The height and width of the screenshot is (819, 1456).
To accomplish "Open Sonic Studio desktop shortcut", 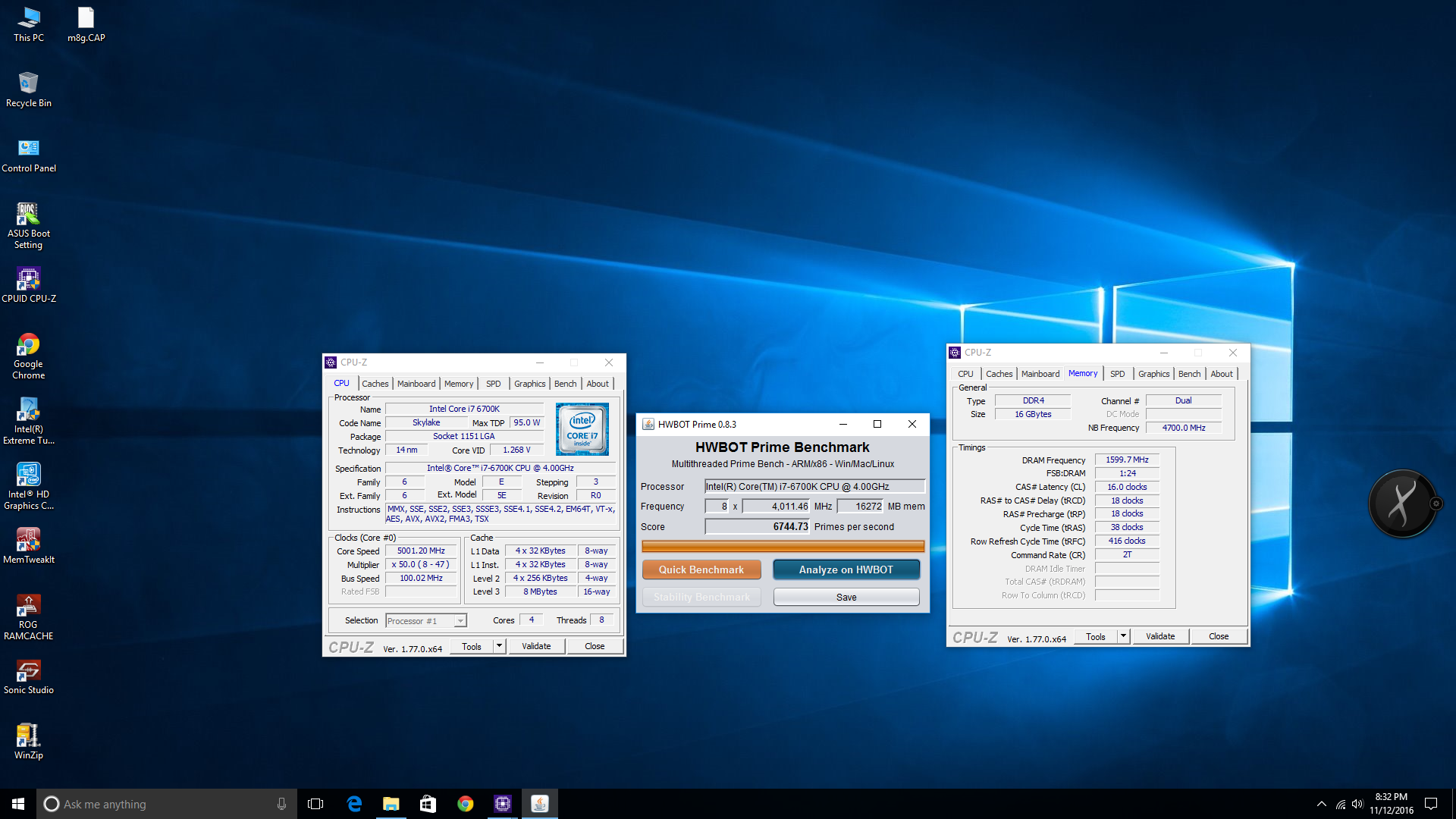I will [x=29, y=676].
